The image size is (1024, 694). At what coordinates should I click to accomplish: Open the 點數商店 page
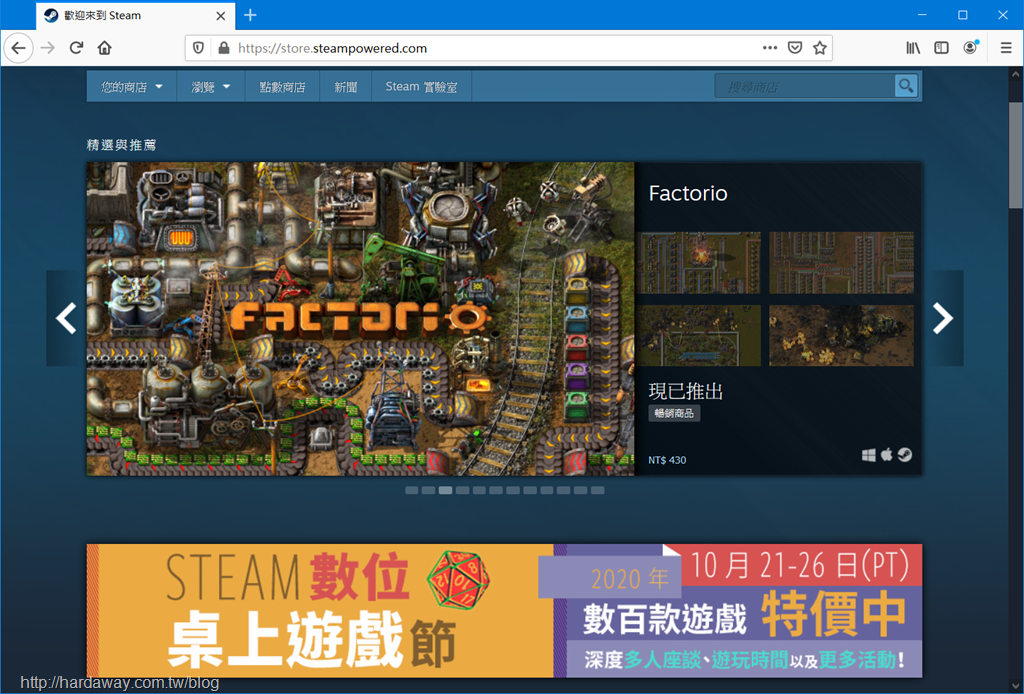[x=282, y=87]
